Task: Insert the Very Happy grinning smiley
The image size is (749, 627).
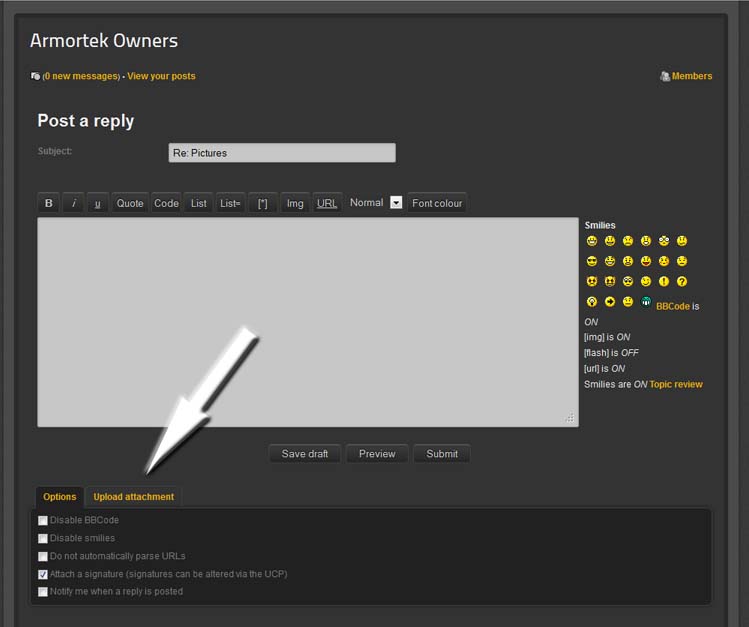Action: click(x=592, y=241)
